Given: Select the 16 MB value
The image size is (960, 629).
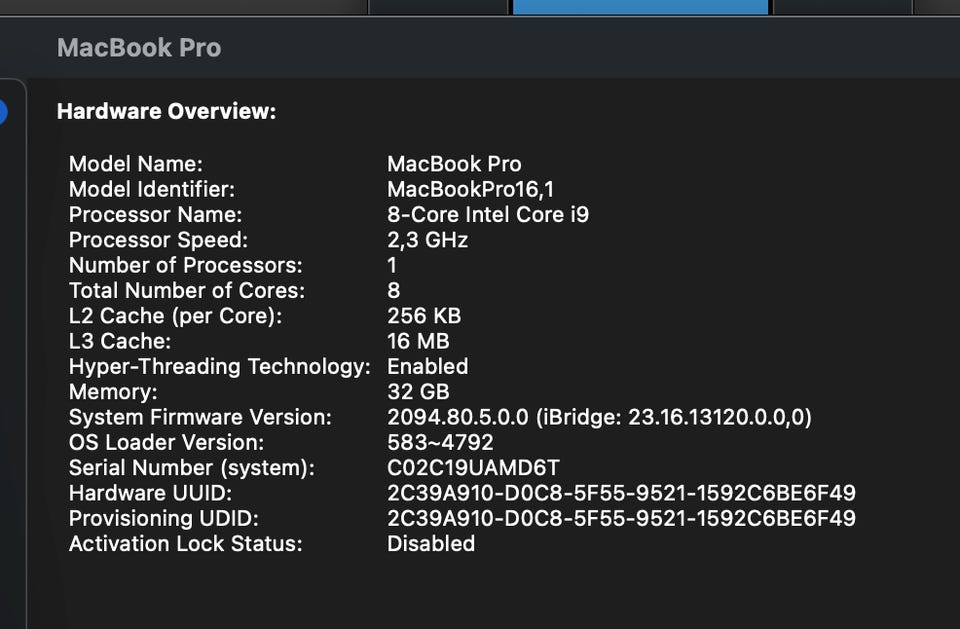Looking at the screenshot, I should pyautogui.click(x=419, y=341).
